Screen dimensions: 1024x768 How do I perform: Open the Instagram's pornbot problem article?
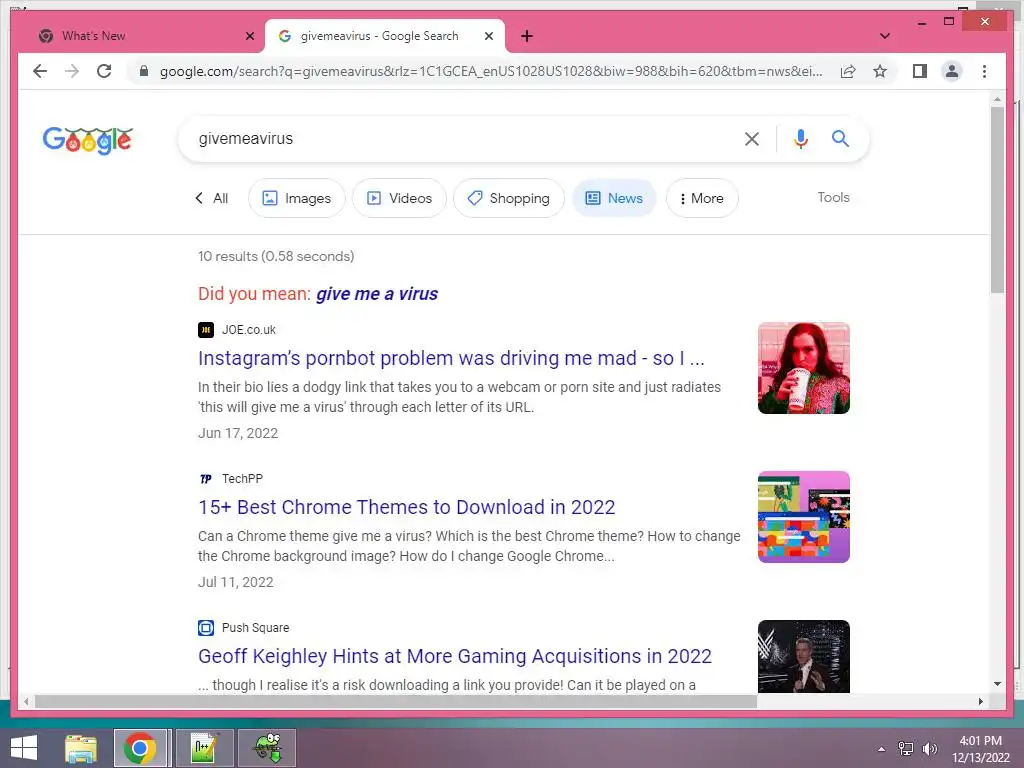[451, 358]
